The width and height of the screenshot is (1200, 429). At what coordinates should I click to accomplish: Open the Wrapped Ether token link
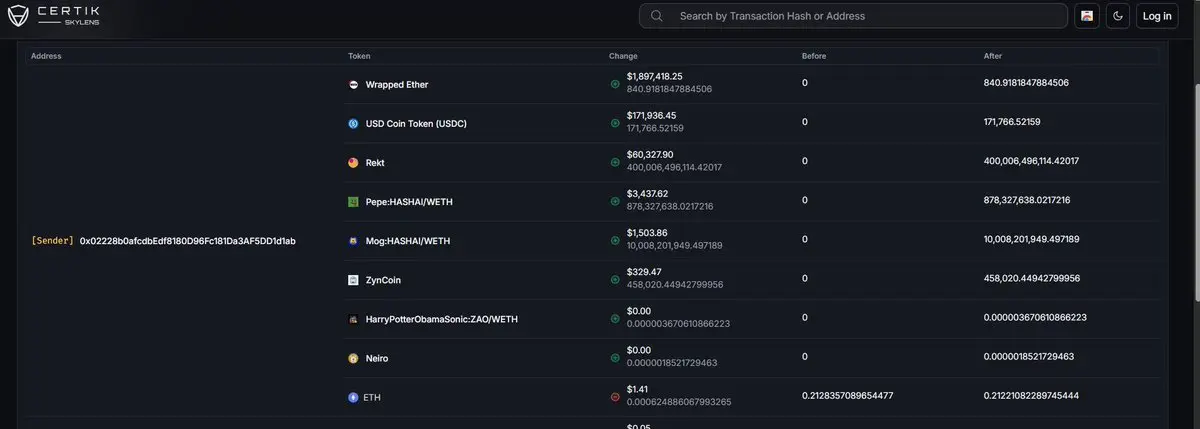[397, 85]
